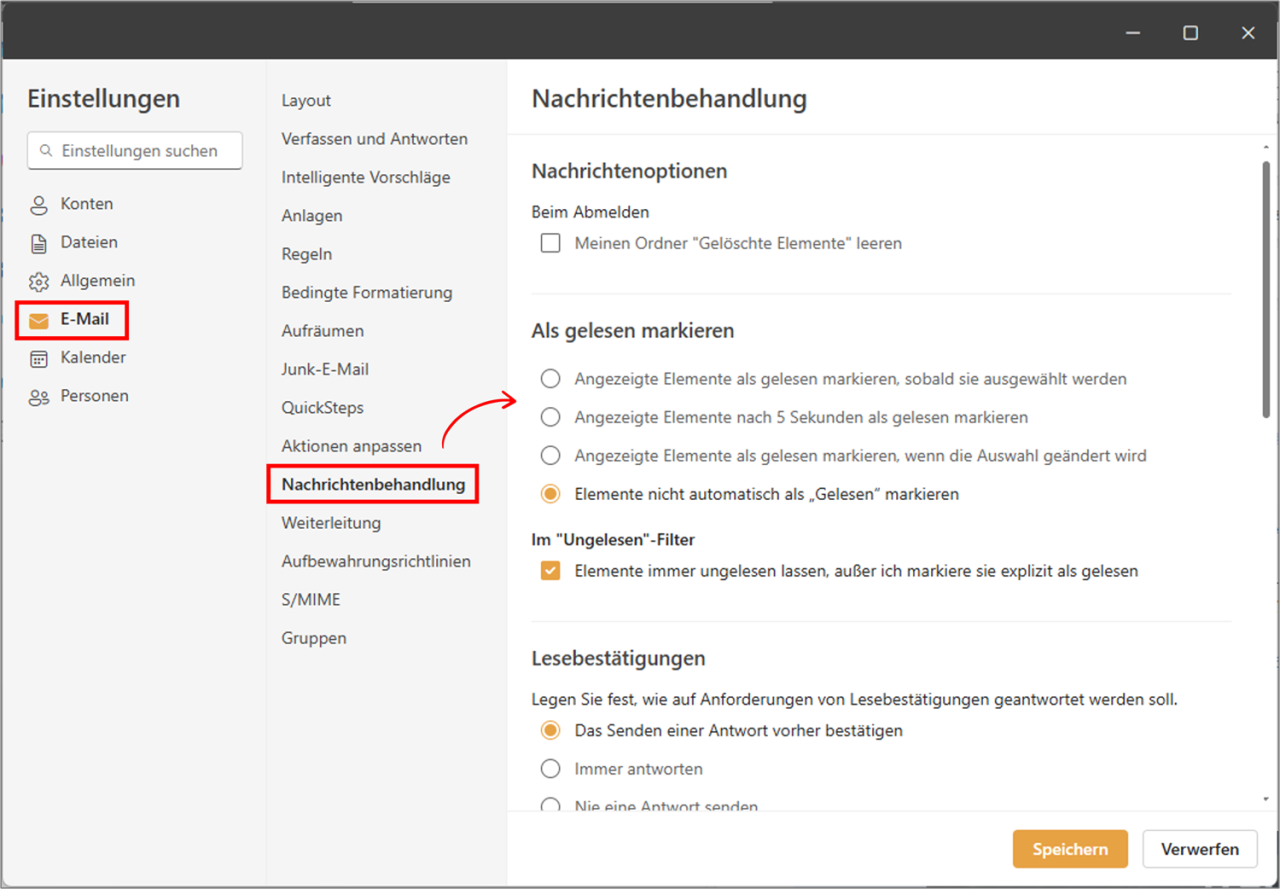Open Kalender settings via the calendar icon
Viewport: 1280px width, 889px height.
[38, 358]
